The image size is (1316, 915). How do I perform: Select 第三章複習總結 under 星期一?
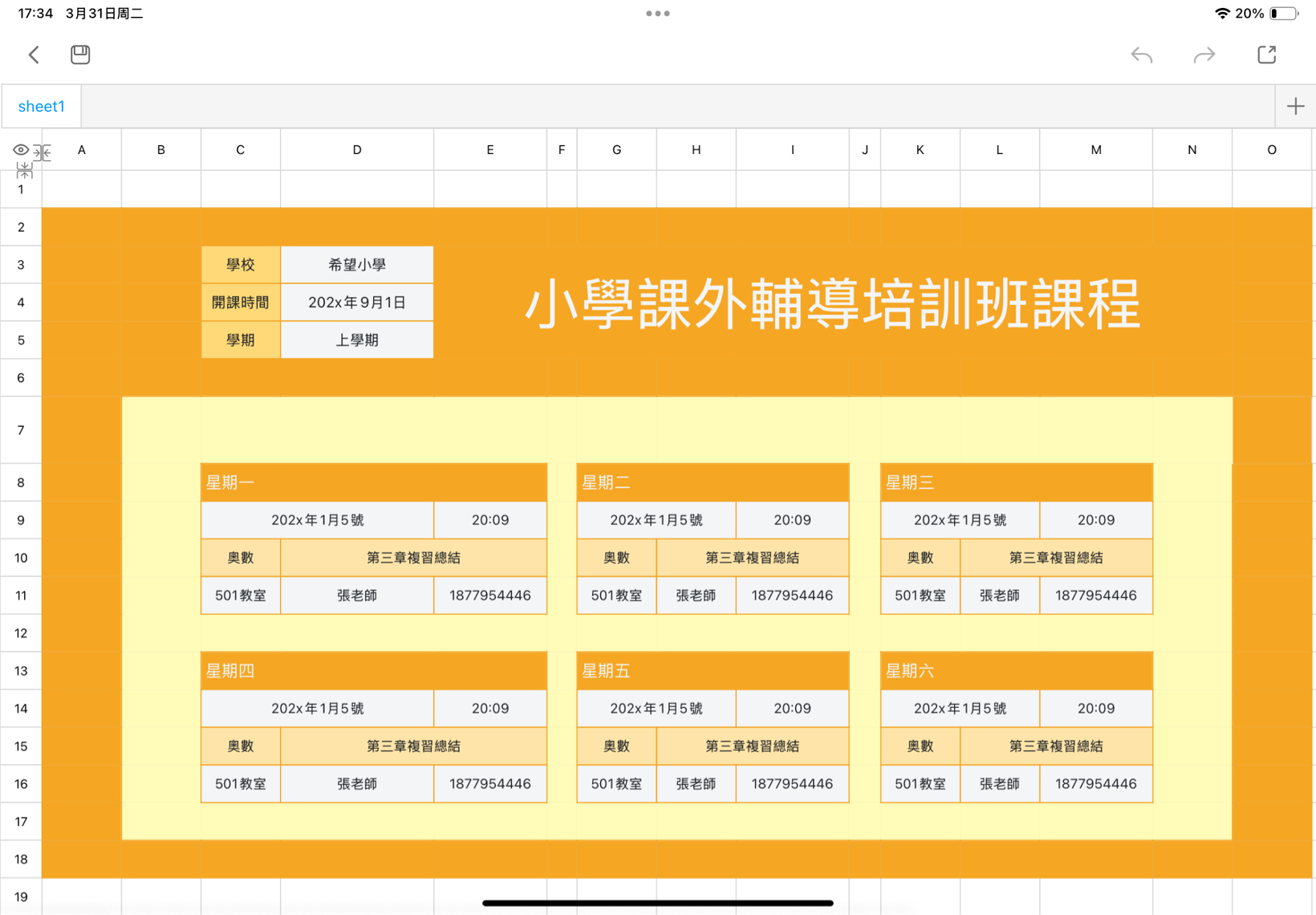point(414,558)
